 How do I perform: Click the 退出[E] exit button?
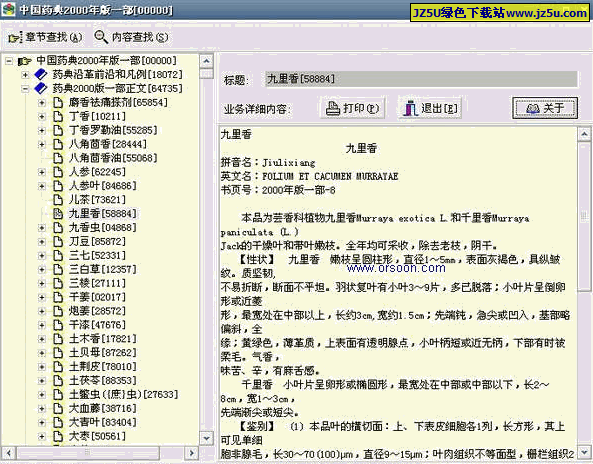pos(430,109)
